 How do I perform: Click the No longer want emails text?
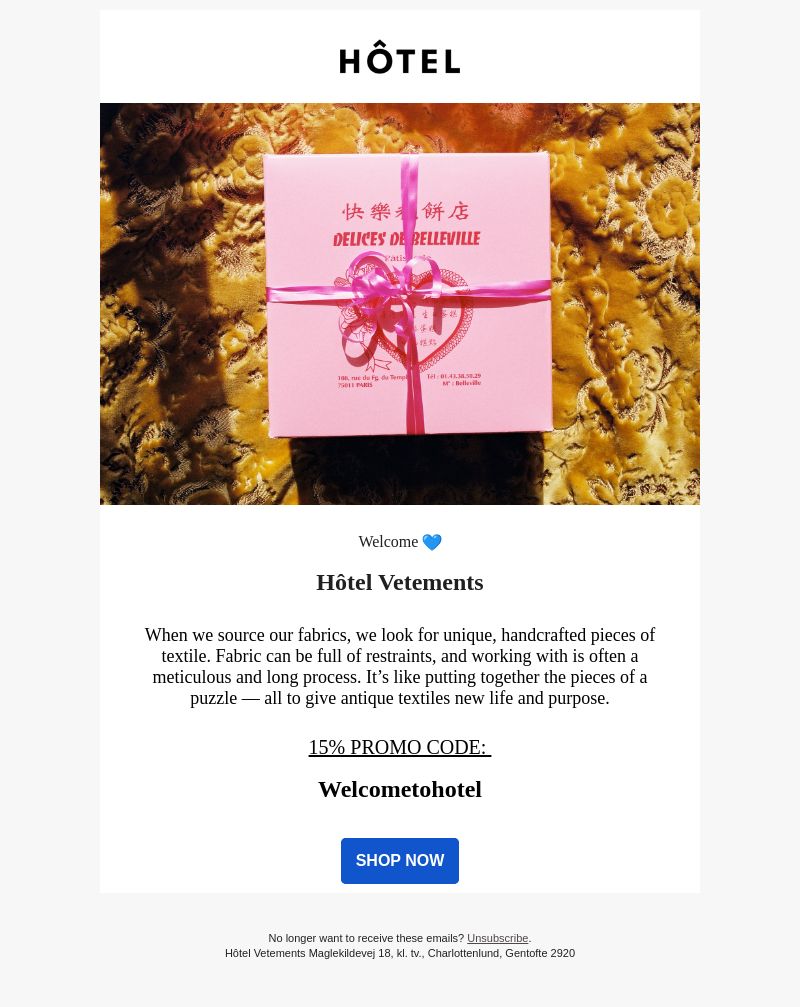coord(366,938)
